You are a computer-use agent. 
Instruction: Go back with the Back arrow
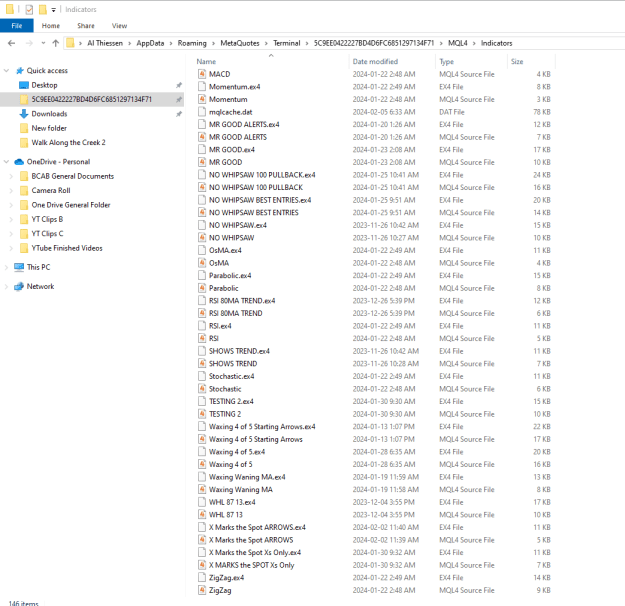pyautogui.click(x=12, y=43)
